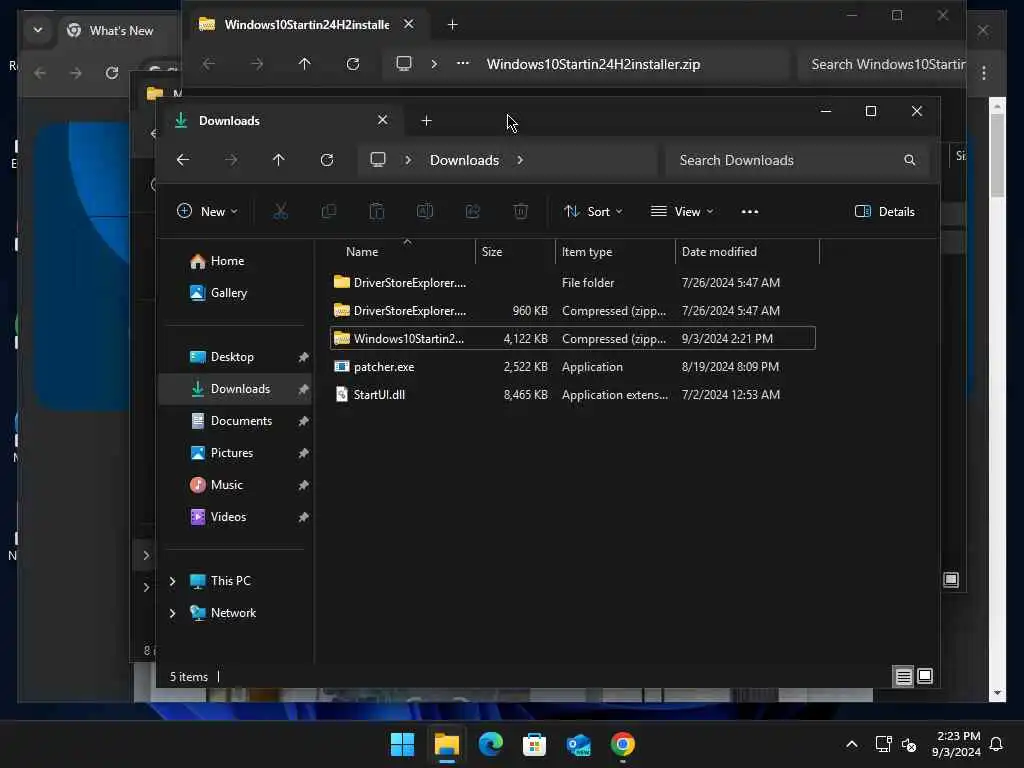Screen dimensions: 1024x768
Task: Select Windows10Startin24H2installer tab in back window
Action: 306,25
